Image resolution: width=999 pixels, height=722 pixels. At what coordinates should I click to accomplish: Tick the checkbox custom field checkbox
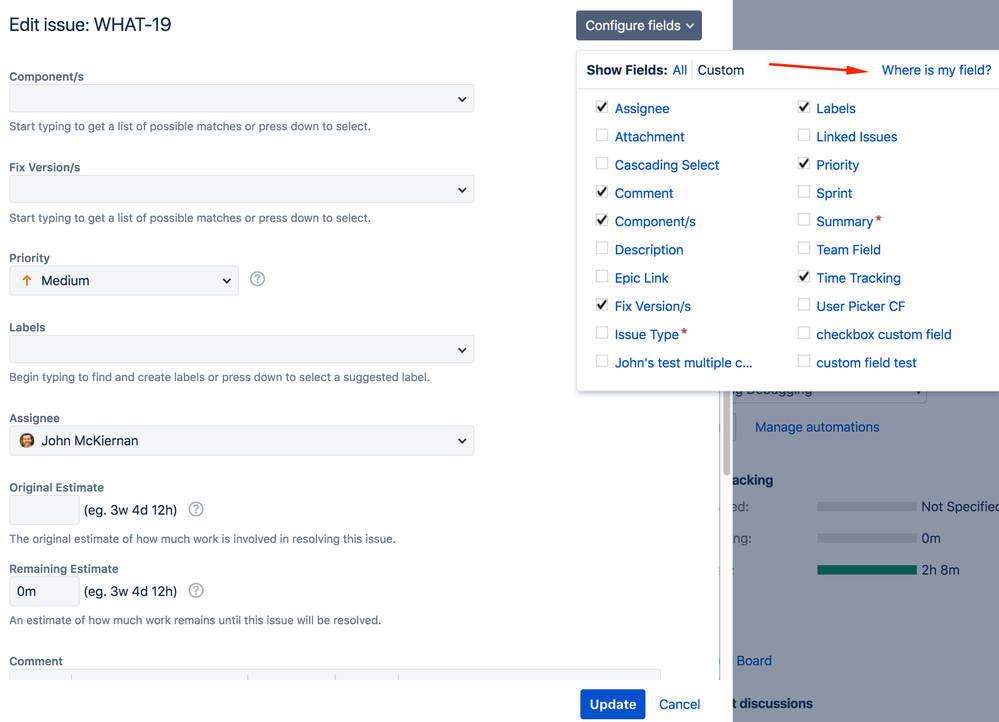pos(804,333)
